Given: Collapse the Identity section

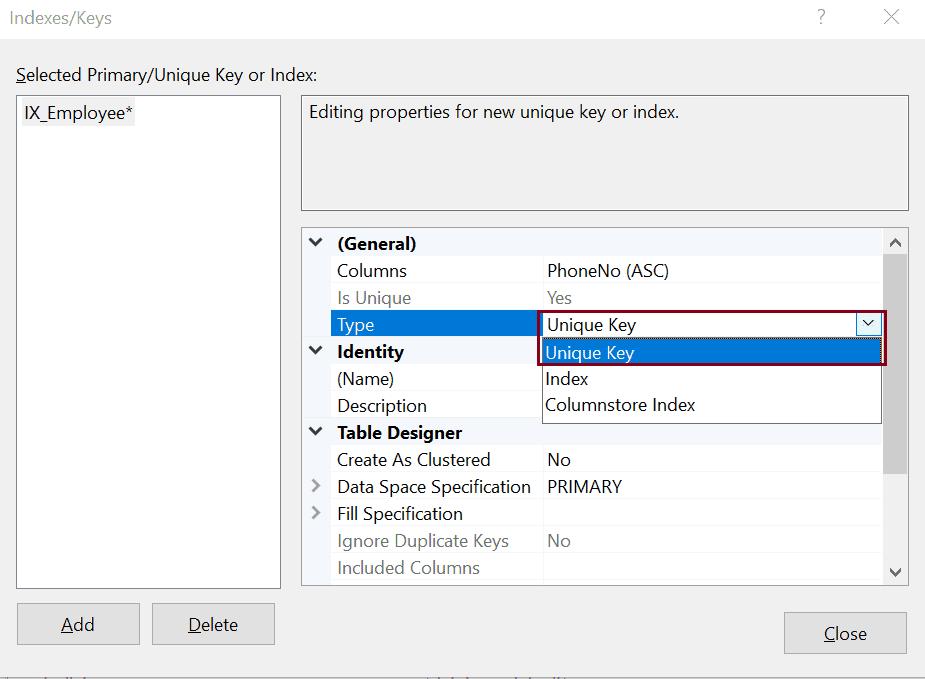Looking at the screenshot, I should click(315, 351).
